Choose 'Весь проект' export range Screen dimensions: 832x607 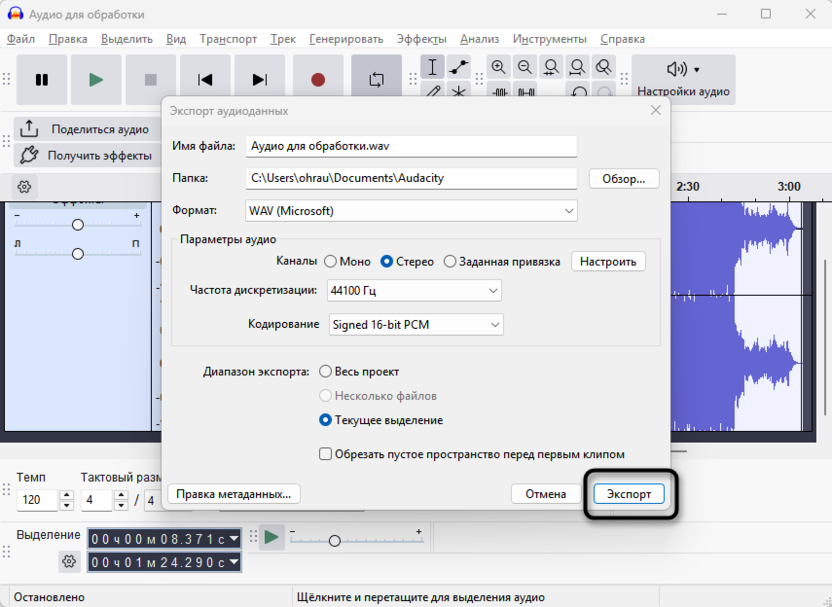tap(325, 372)
